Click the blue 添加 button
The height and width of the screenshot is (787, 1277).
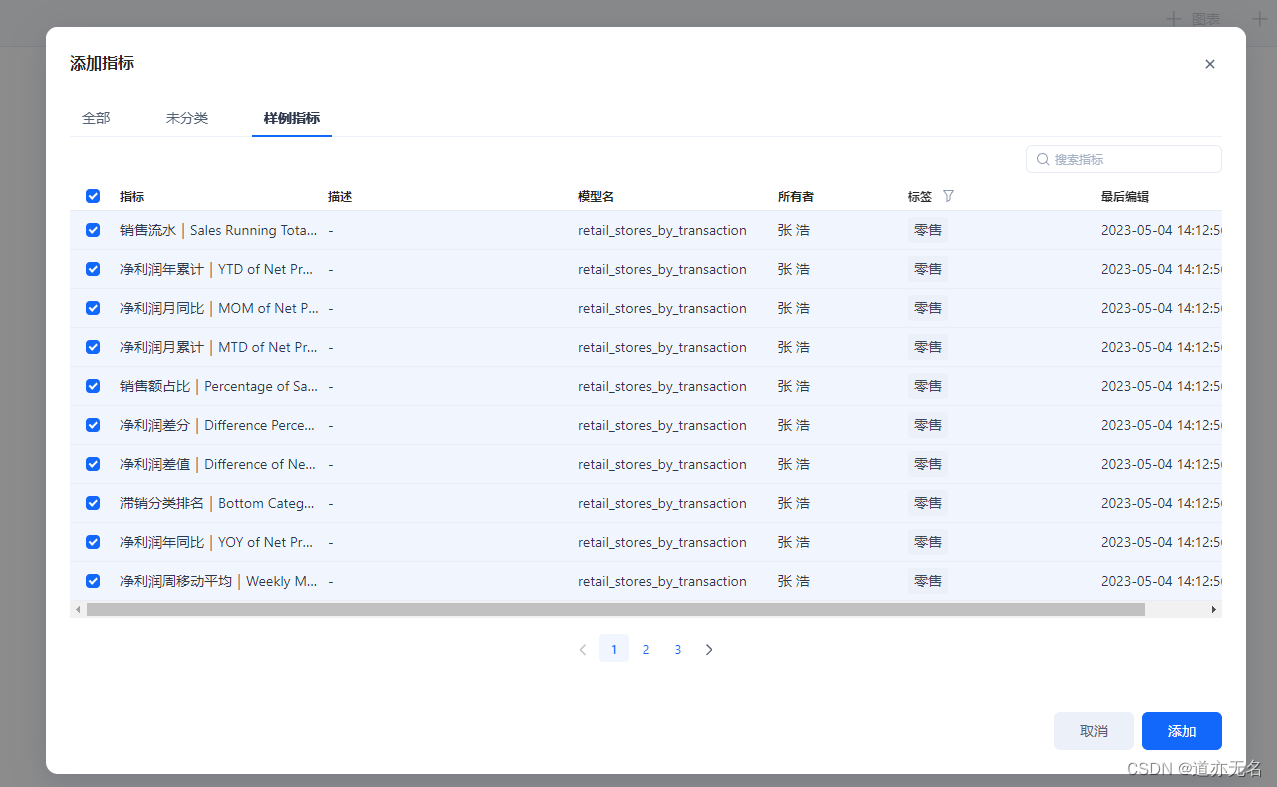pyautogui.click(x=1182, y=731)
